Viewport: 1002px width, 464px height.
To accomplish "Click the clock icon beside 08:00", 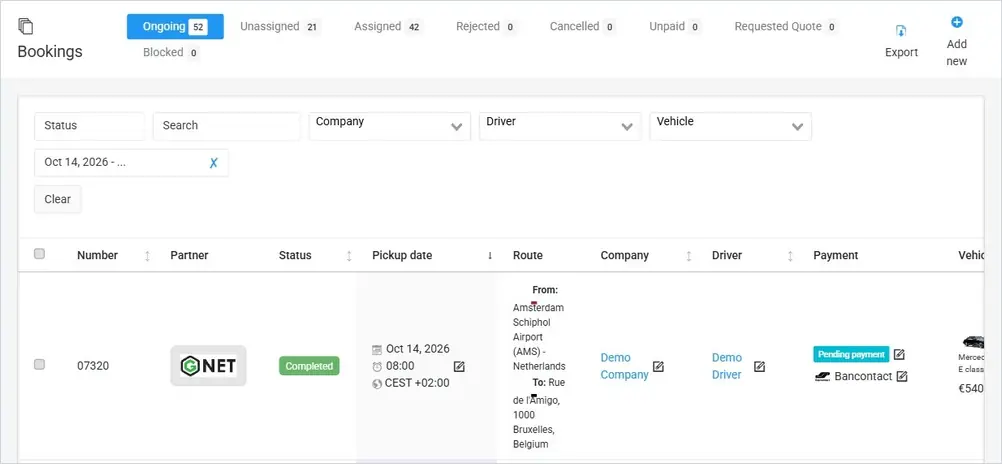I will pyautogui.click(x=377, y=367).
